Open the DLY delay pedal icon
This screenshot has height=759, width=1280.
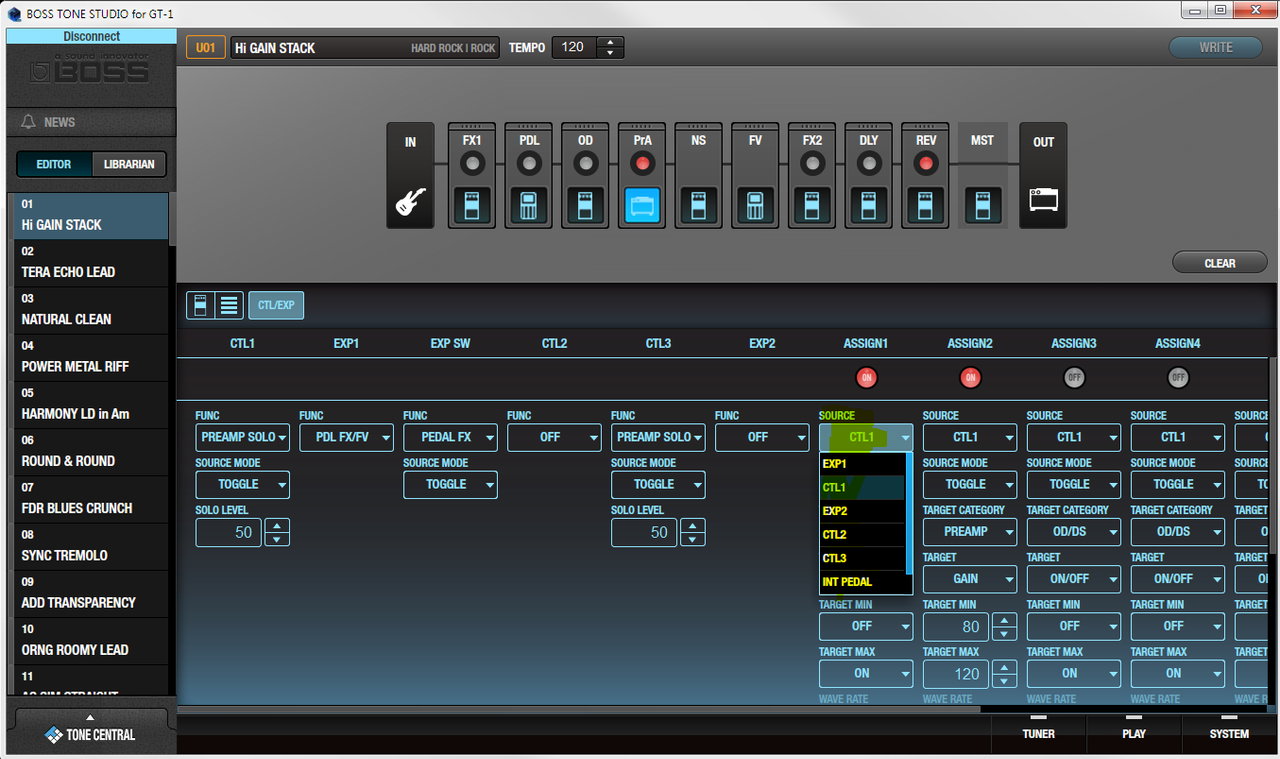point(870,205)
